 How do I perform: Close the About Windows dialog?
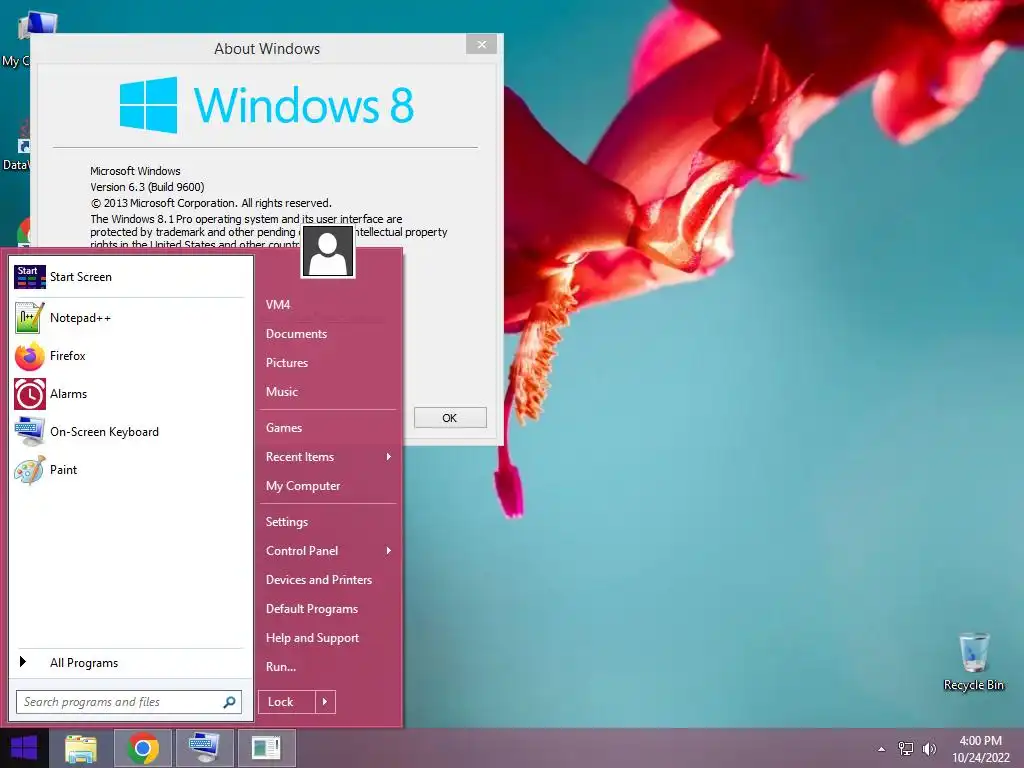[481, 44]
